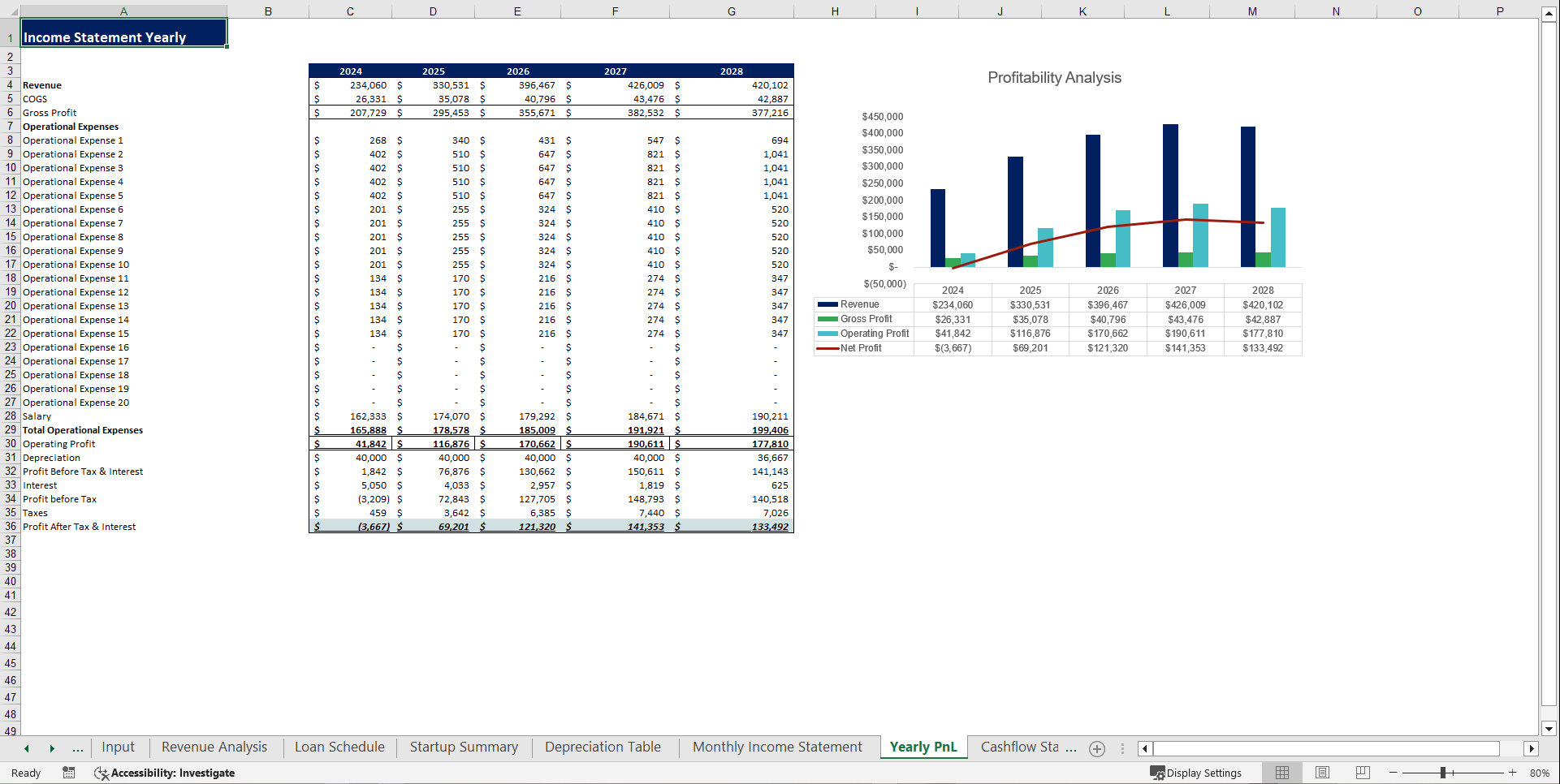Add a new worksheet with the plus icon

coord(1097,747)
